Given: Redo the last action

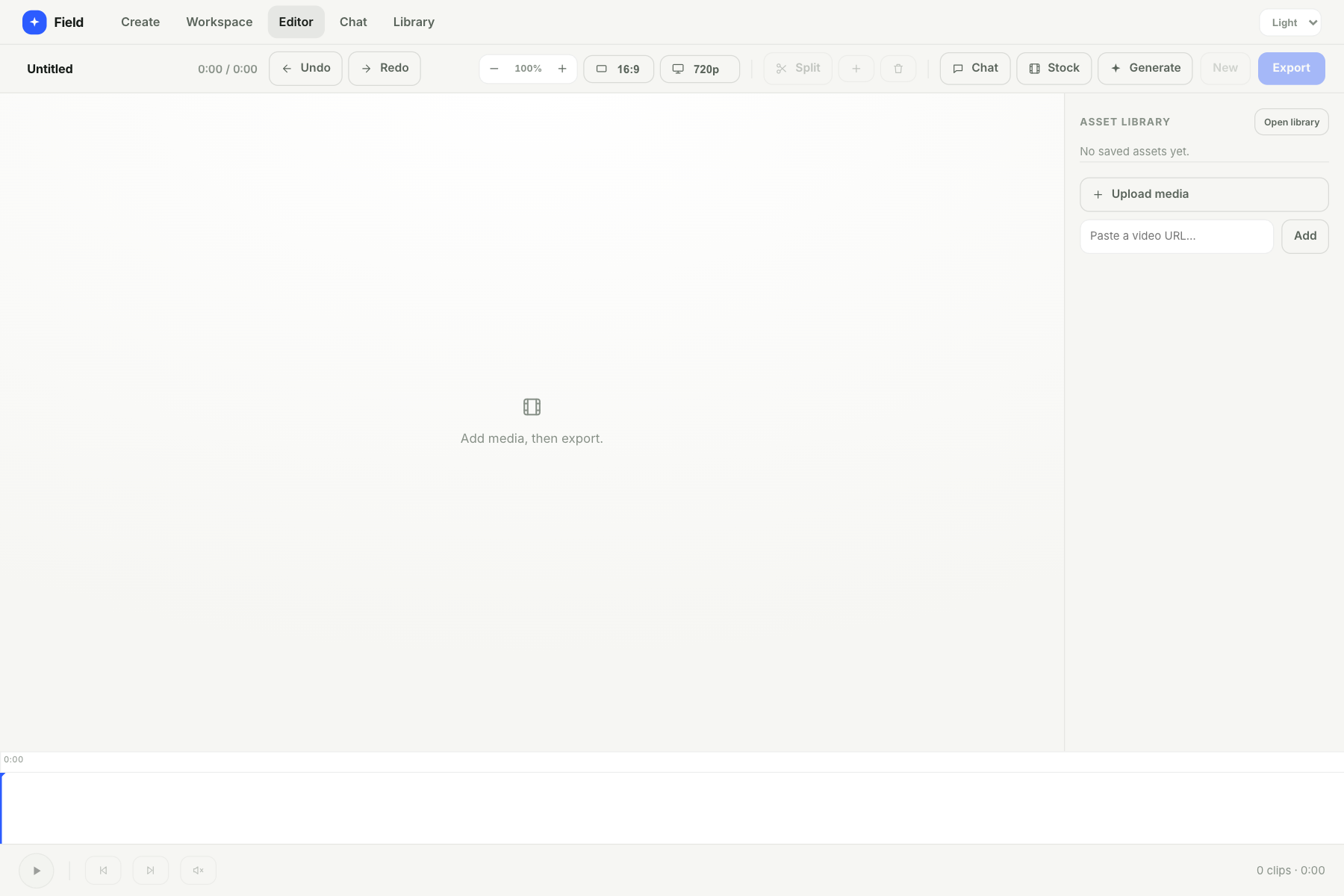Looking at the screenshot, I should tap(385, 69).
